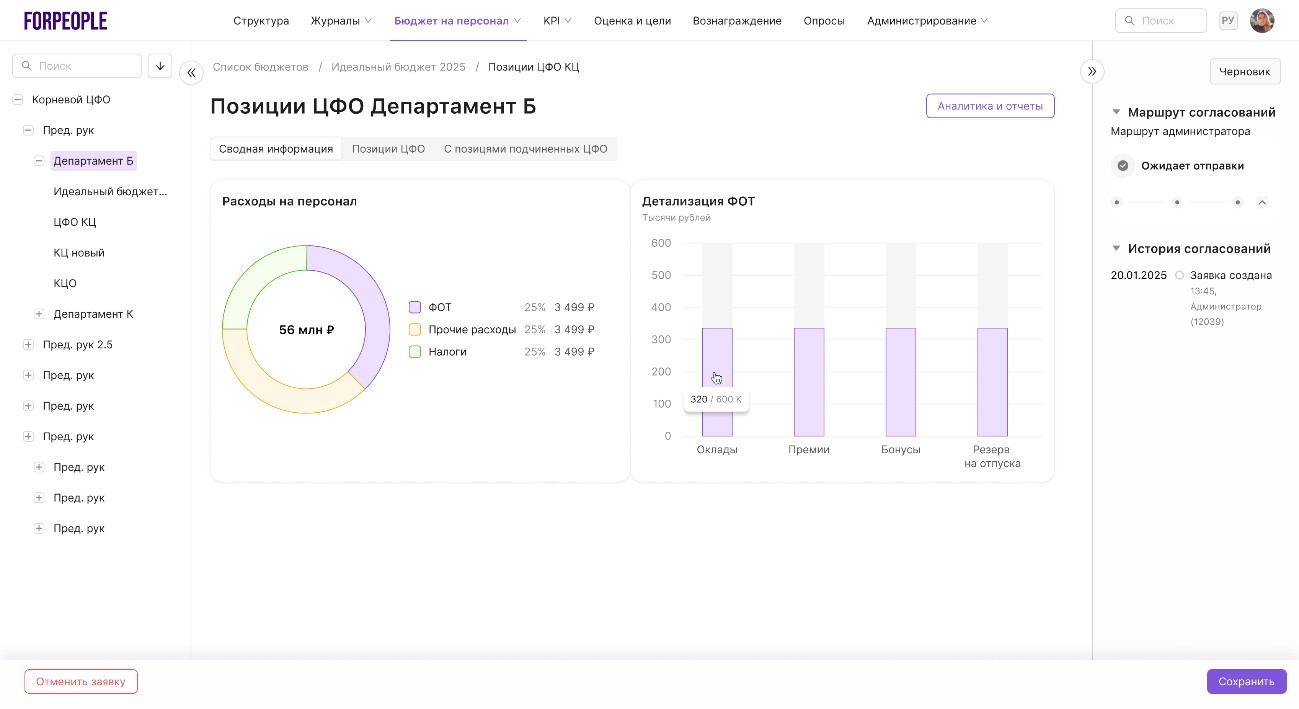Collapse the Корневой ЦФО tree node
Image resolution: width=1299 pixels, height=709 pixels.
point(18,100)
